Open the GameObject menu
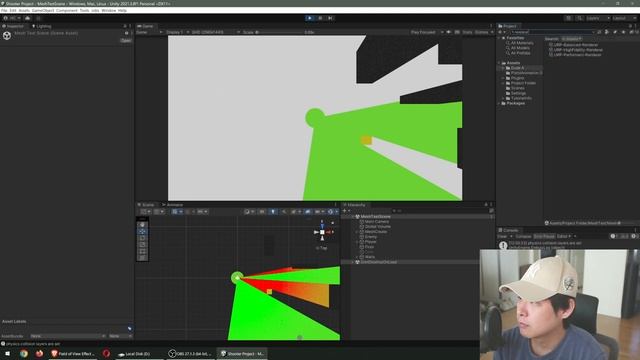The image size is (640, 360). [43, 10]
